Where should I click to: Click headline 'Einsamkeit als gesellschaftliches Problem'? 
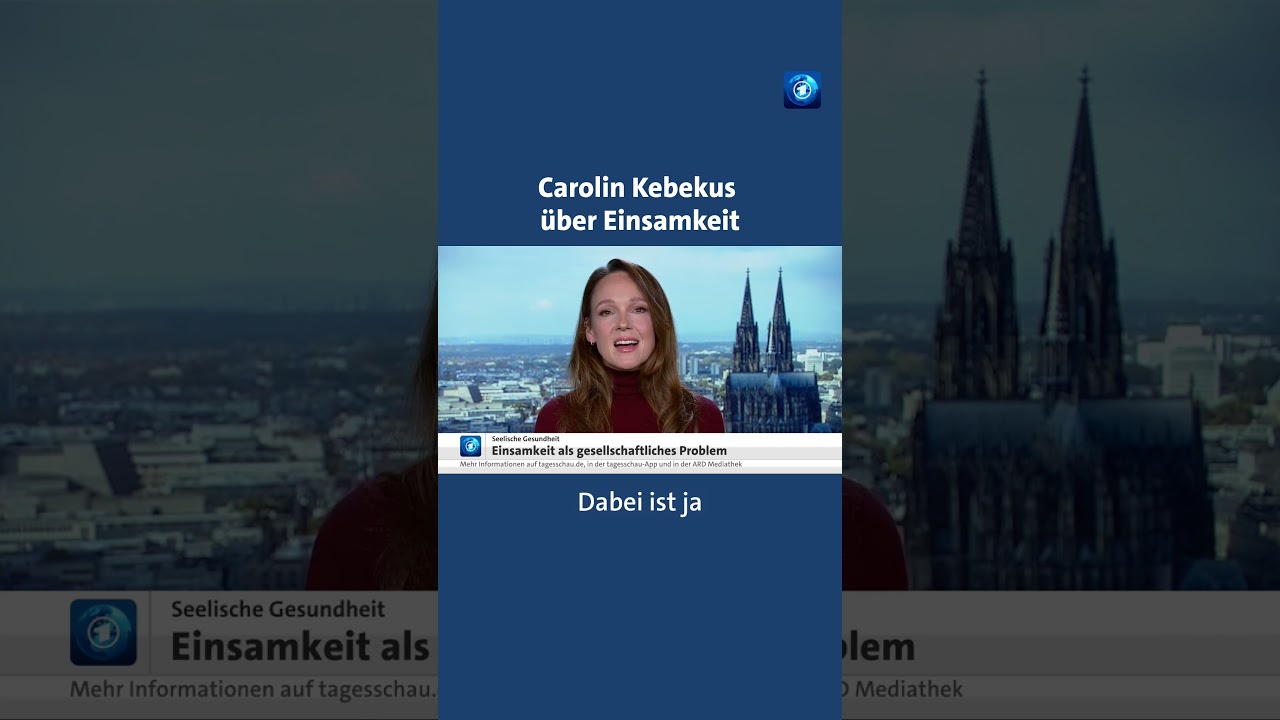[609, 451]
